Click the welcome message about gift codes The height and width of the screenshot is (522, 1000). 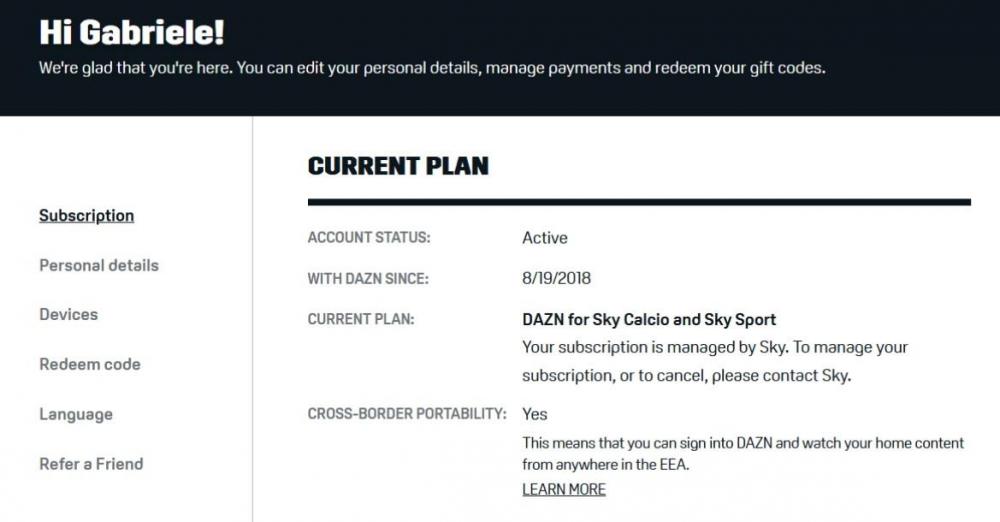[432, 70]
